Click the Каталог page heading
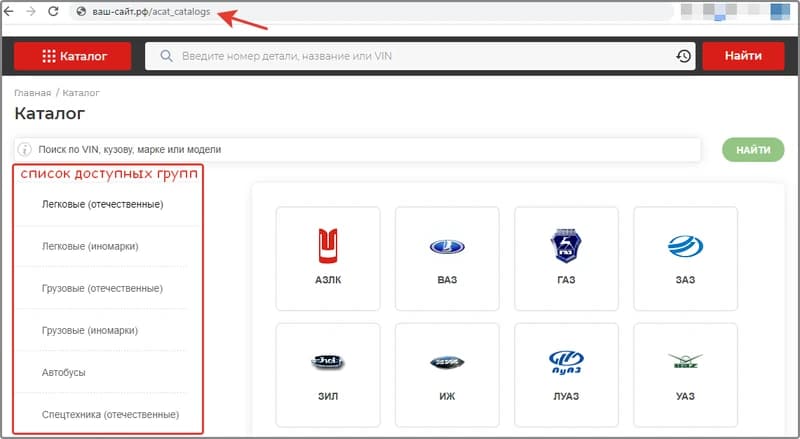The image size is (800, 439). 49,113
